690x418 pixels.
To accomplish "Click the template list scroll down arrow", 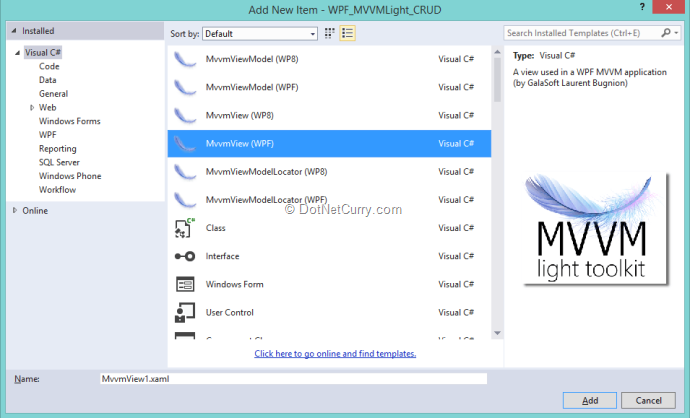I will tap(497, 333).
